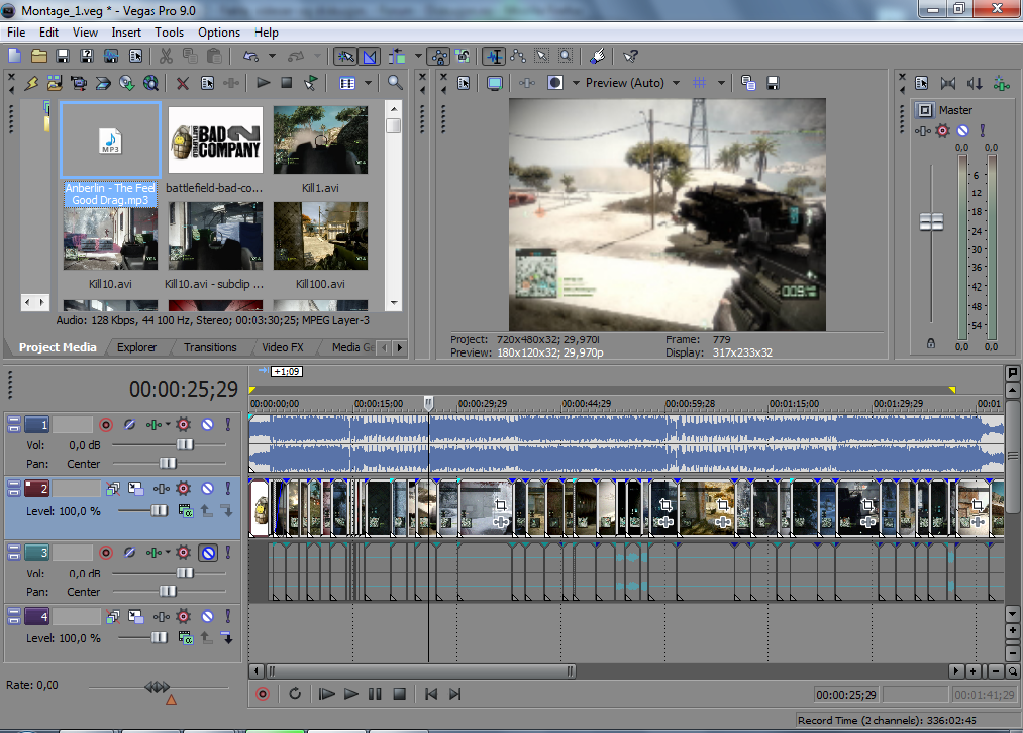The image size is (1023, 733).
Task: Click external monitor preview icon
Action: pos(495,83)
